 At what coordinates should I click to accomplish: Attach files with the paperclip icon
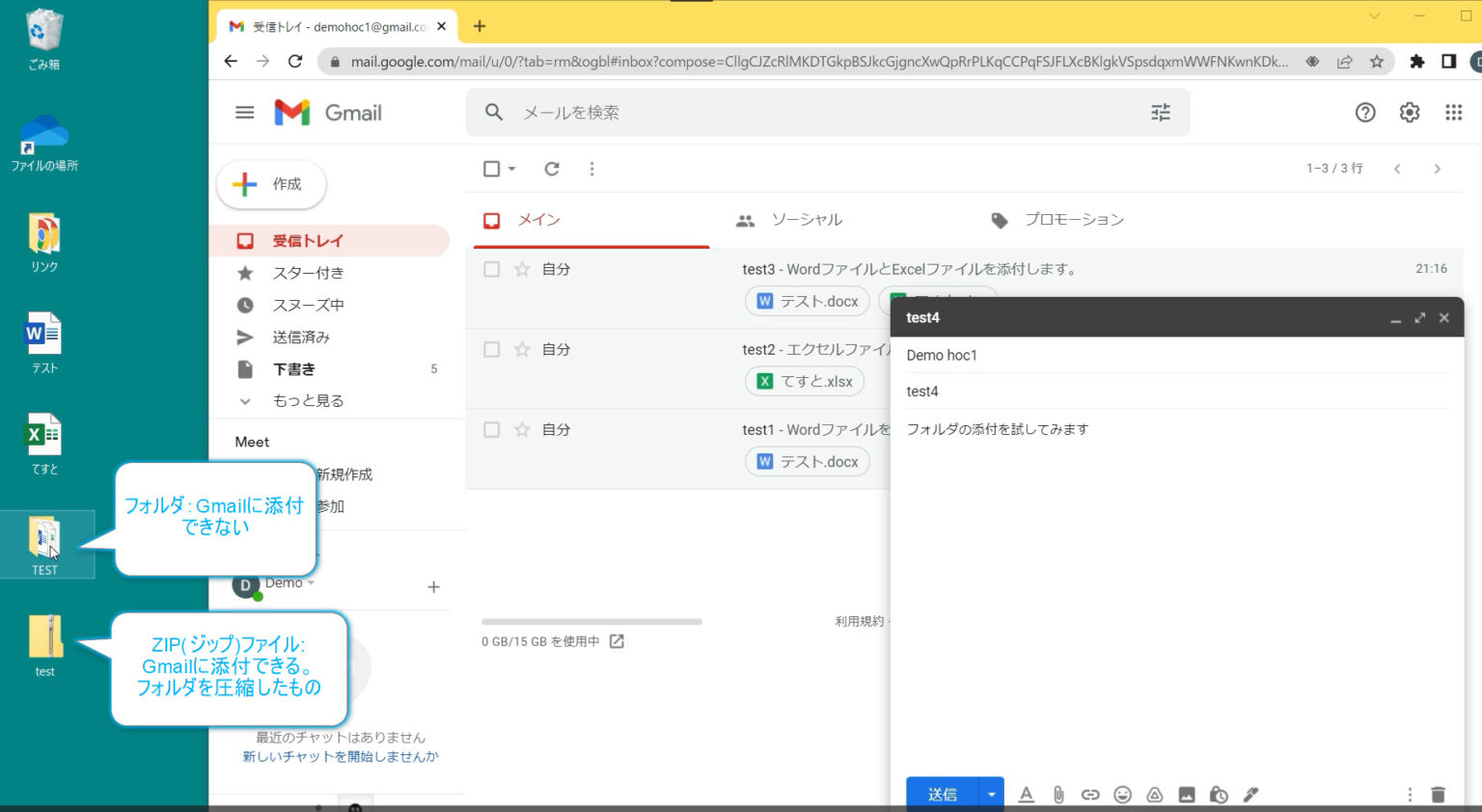pyautogui.click(x=1058, y=795)
